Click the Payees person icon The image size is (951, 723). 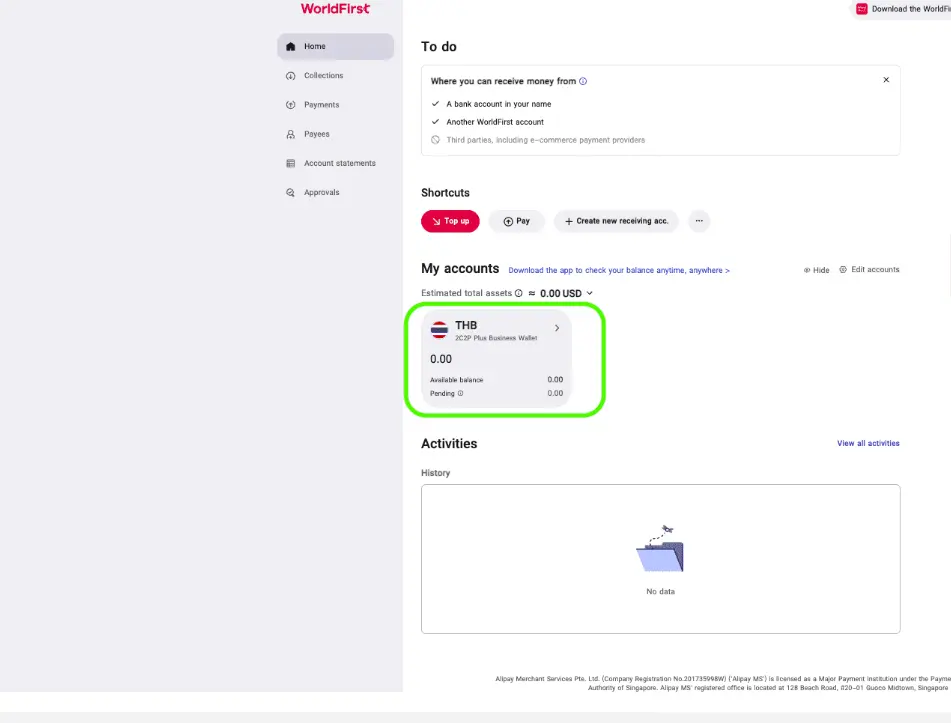[x=291, y=134]
